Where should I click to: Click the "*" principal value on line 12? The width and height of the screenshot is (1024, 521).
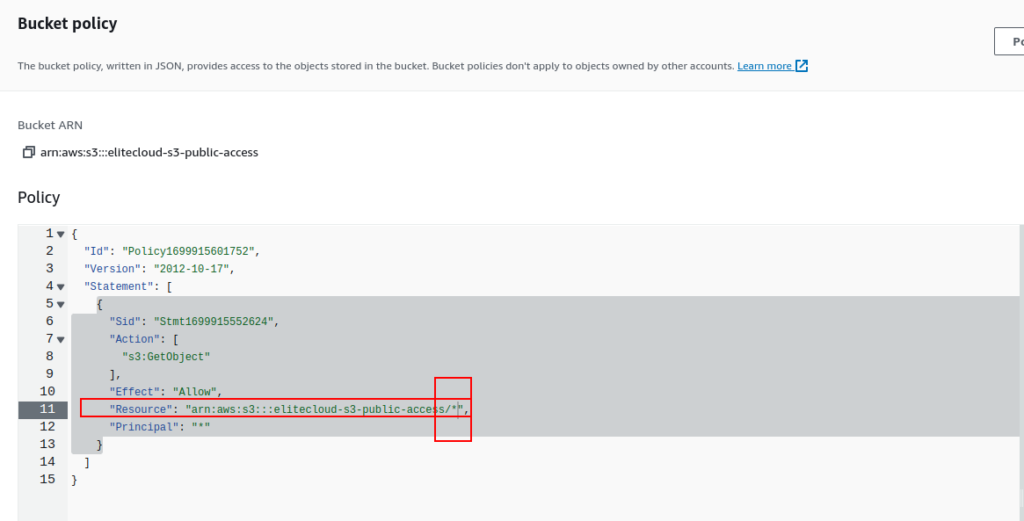(201, 427)
